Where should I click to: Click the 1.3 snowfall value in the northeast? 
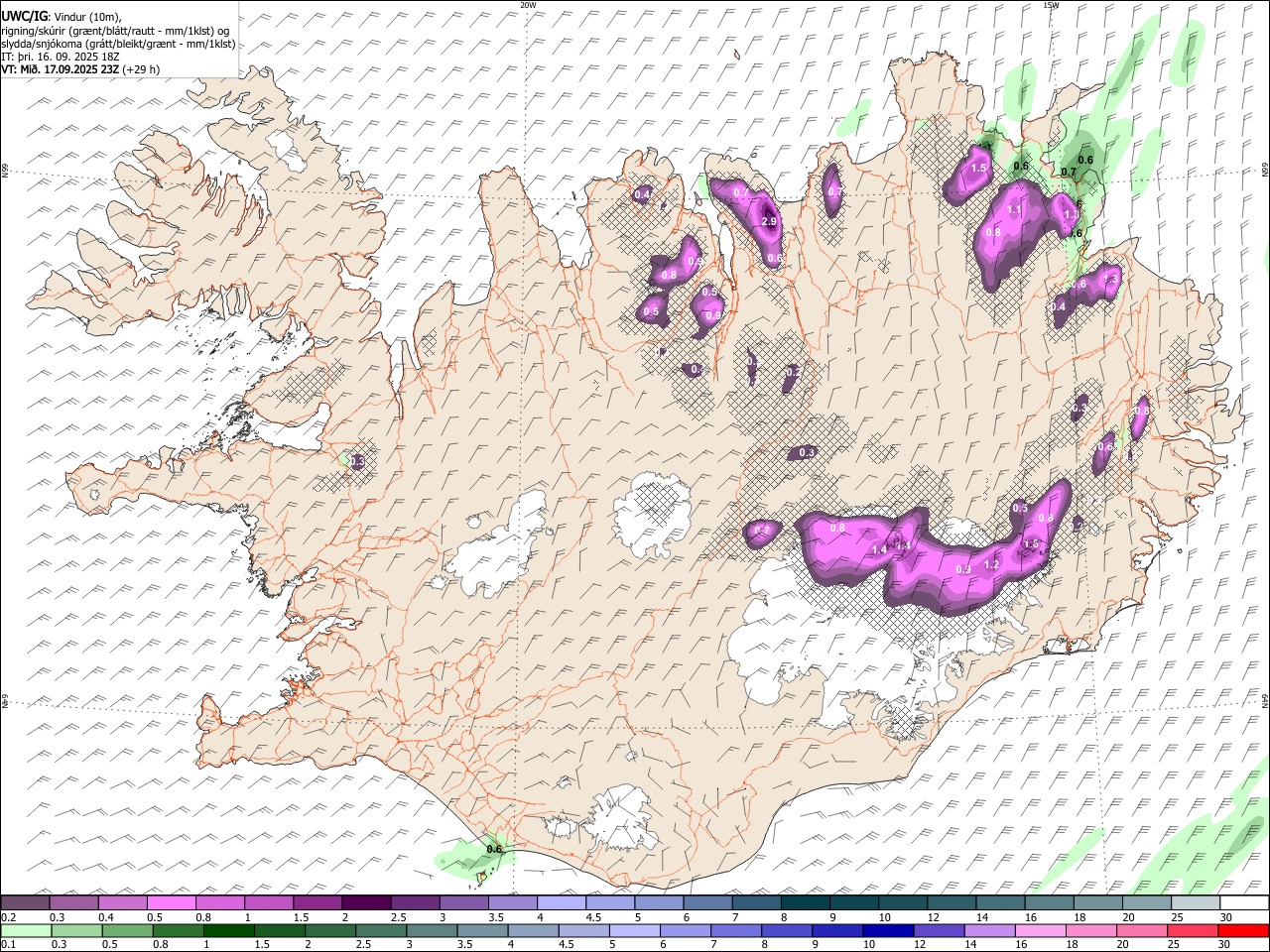point(1110,281)
